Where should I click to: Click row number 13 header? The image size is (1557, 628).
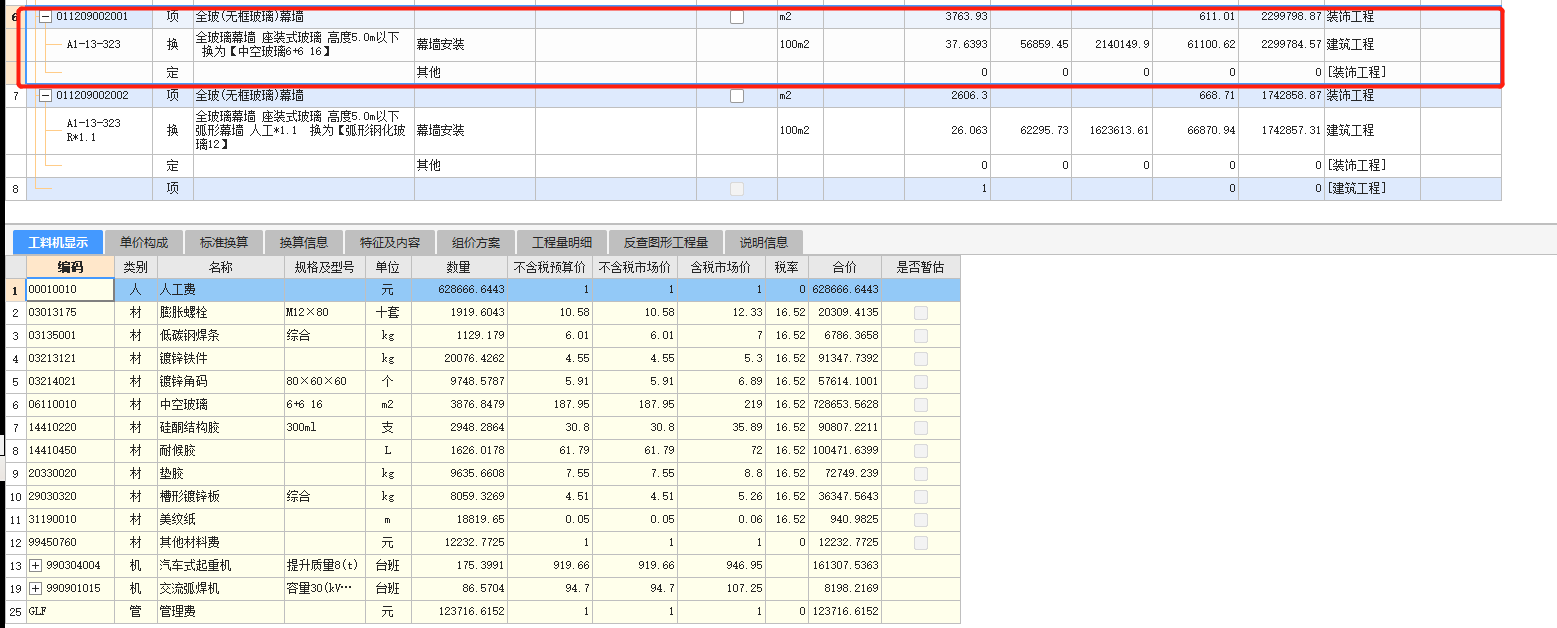(15, 566)
